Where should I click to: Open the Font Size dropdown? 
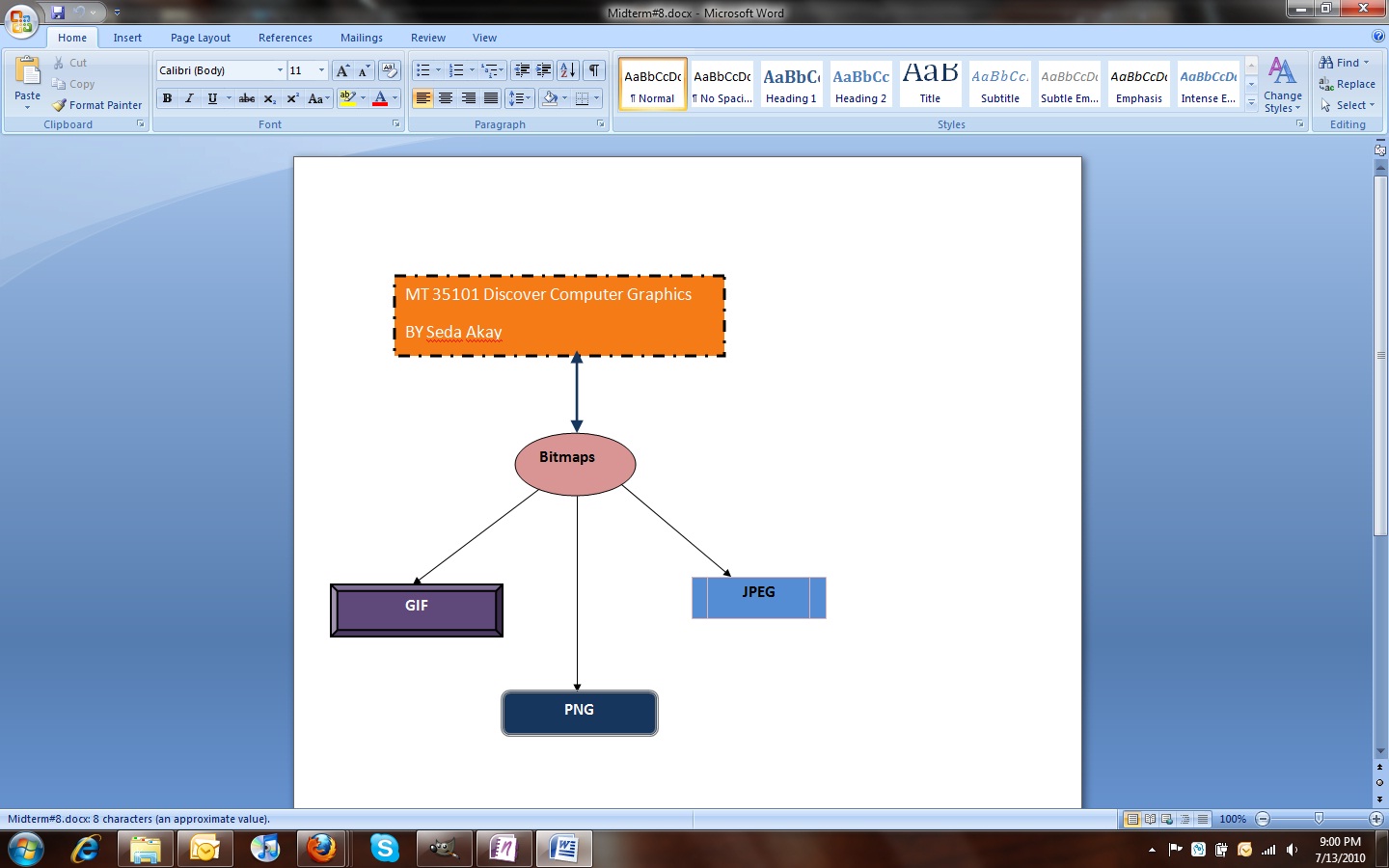pyautogui.click(x=321, y=70)
